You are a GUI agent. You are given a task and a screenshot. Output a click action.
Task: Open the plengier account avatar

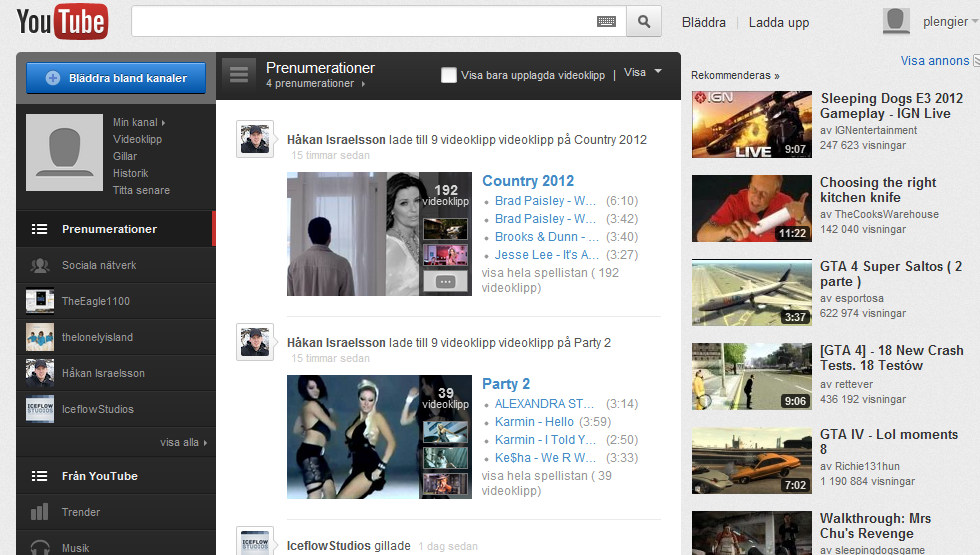896,21
